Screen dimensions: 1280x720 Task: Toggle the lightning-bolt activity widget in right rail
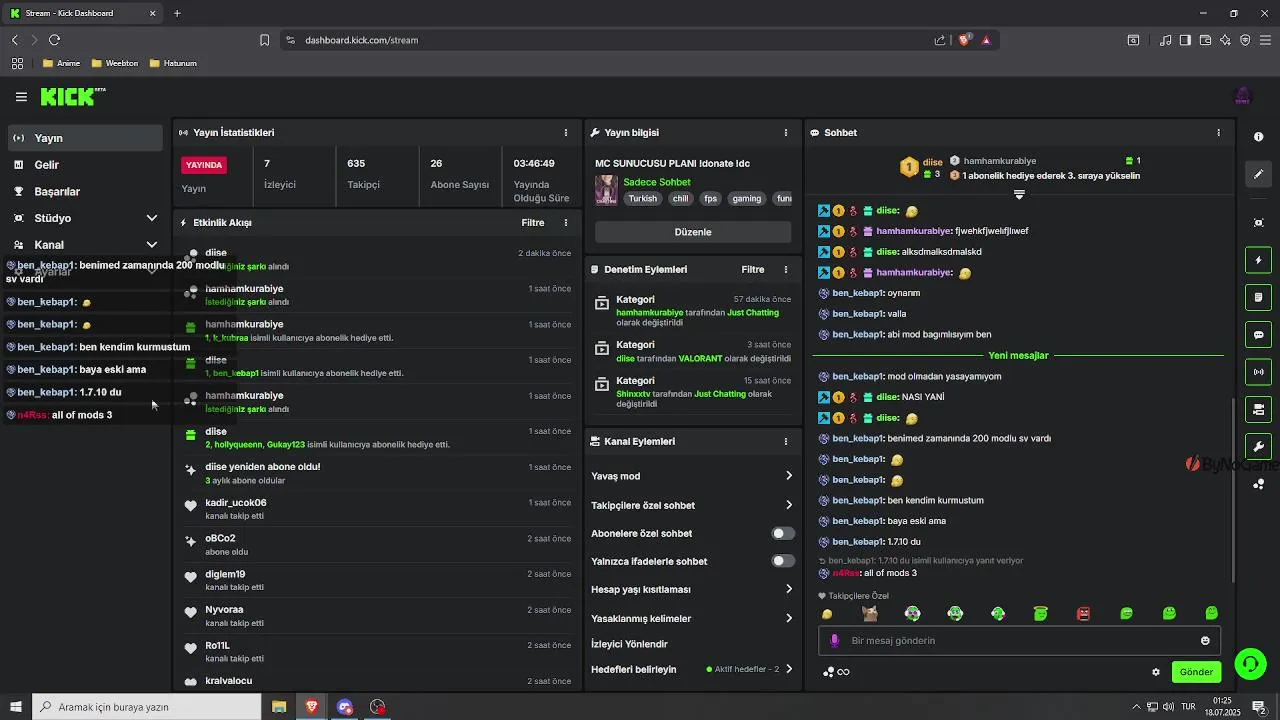coord(1258,260)
